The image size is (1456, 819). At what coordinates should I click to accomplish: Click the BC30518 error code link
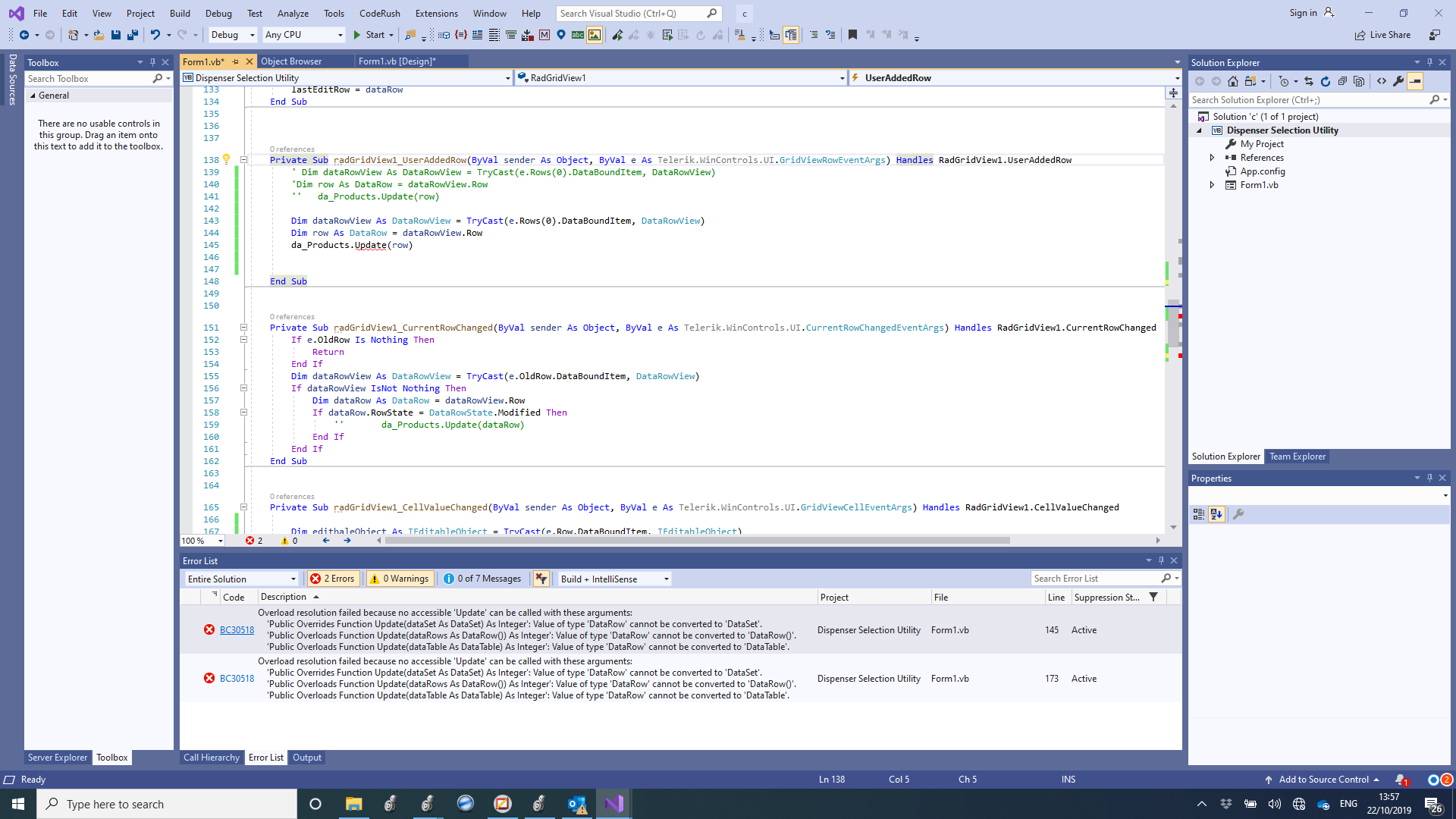pos(237,630)
